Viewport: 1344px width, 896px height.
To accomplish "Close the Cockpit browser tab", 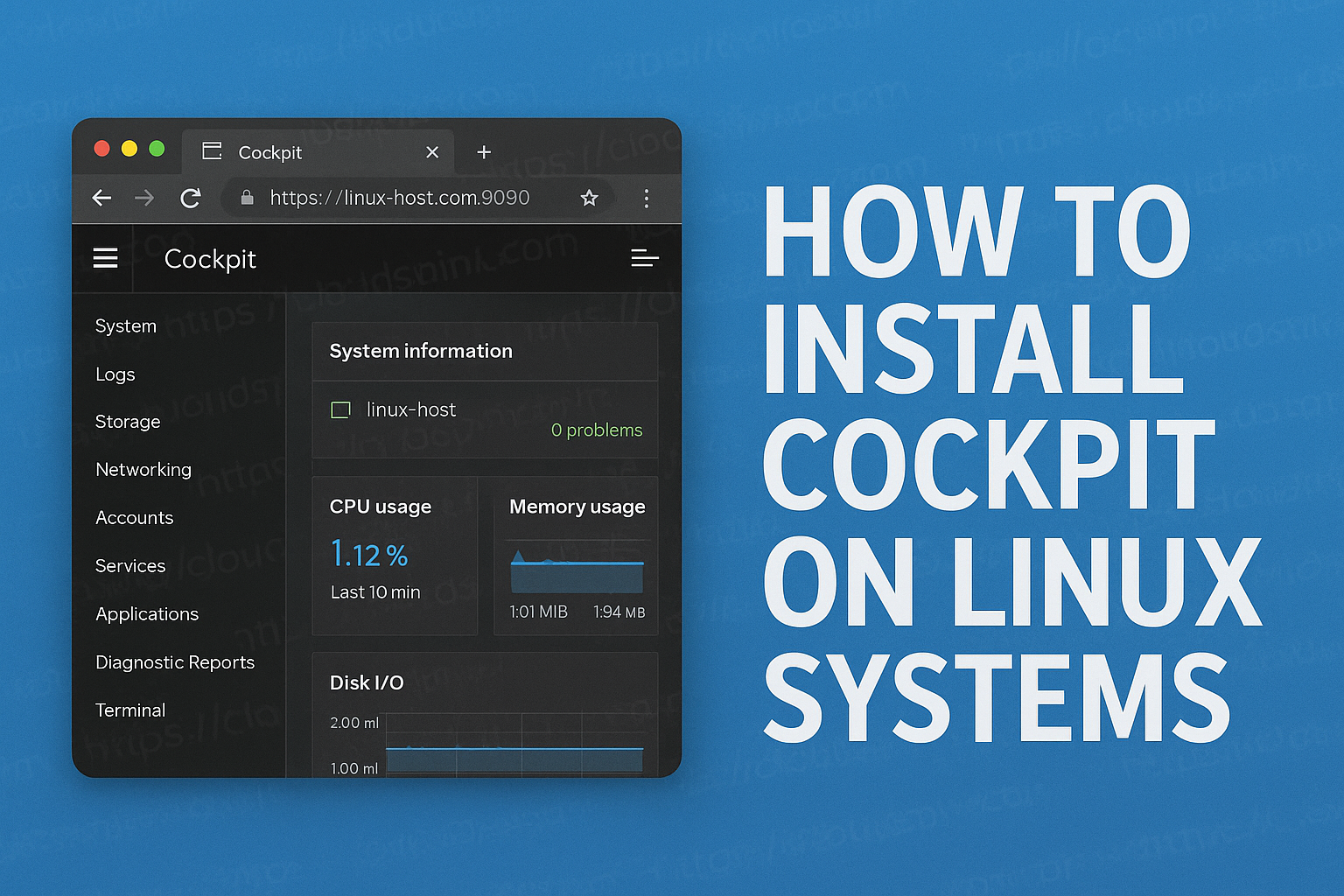I will coord(432,152).
